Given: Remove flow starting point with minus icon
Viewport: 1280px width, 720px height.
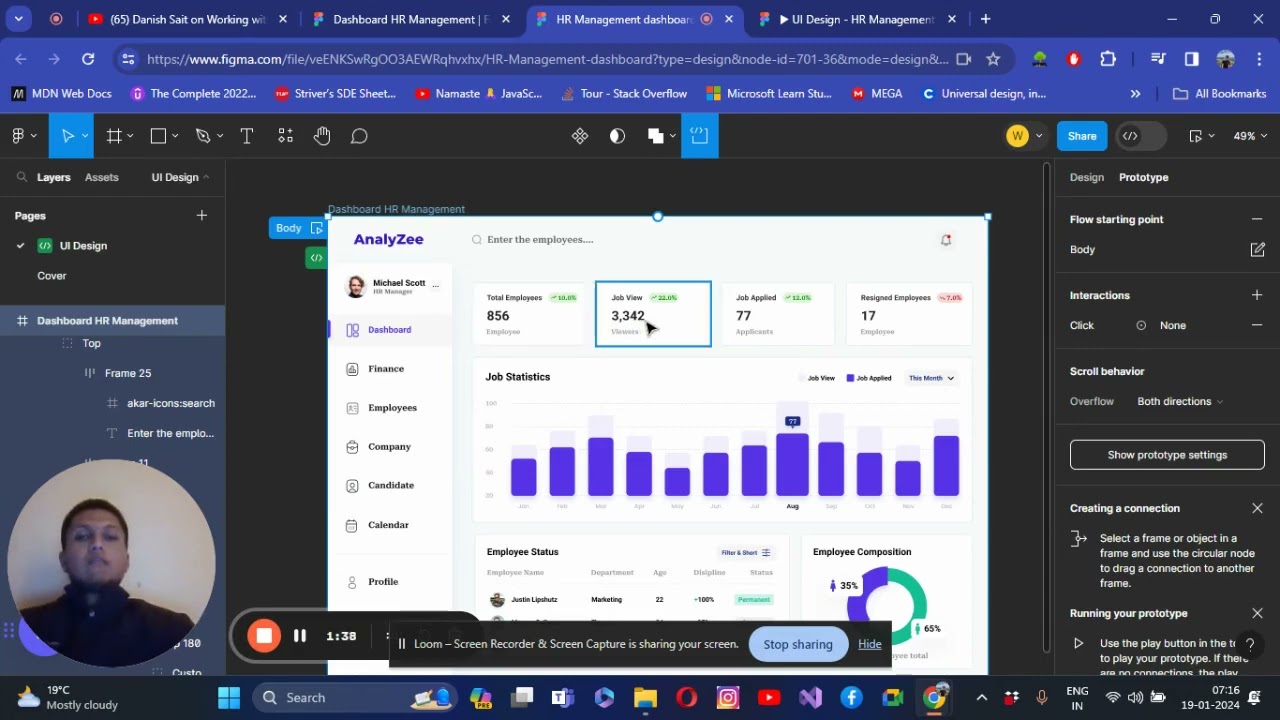Looking at the screenshot, I should coord(1257,219).
